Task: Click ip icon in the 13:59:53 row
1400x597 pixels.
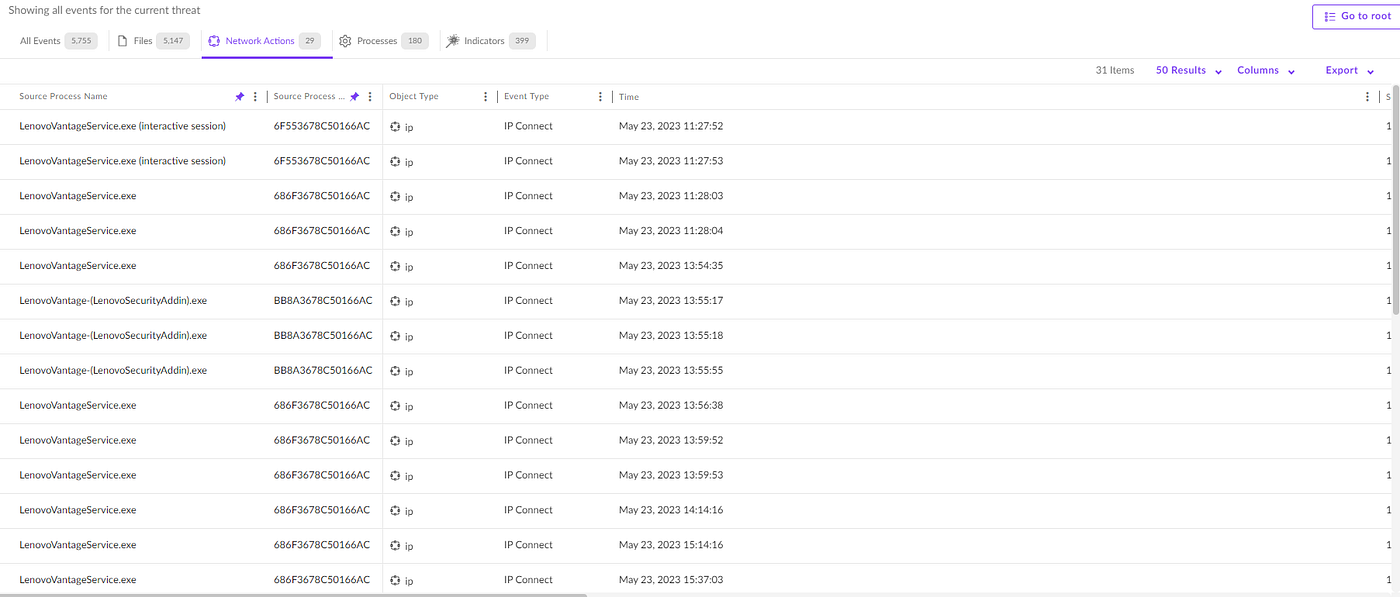Action: click(x=395, y=476)
